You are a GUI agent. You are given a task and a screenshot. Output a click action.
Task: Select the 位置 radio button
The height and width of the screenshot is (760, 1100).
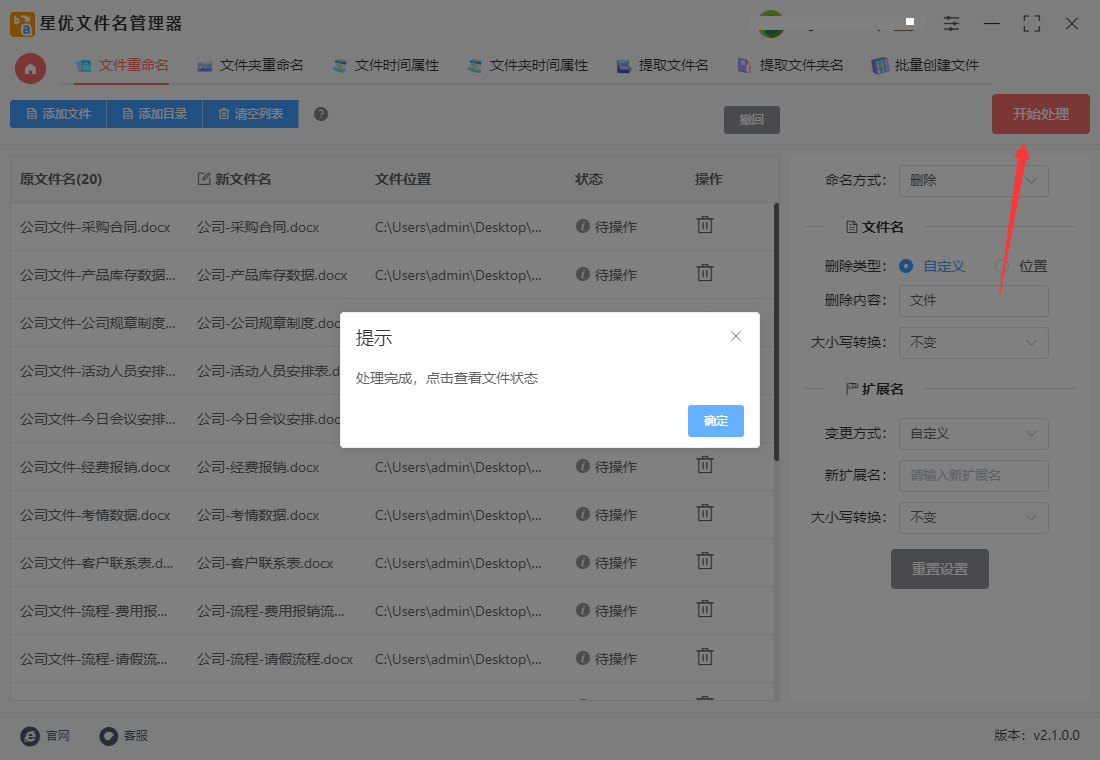(1002, 266)
